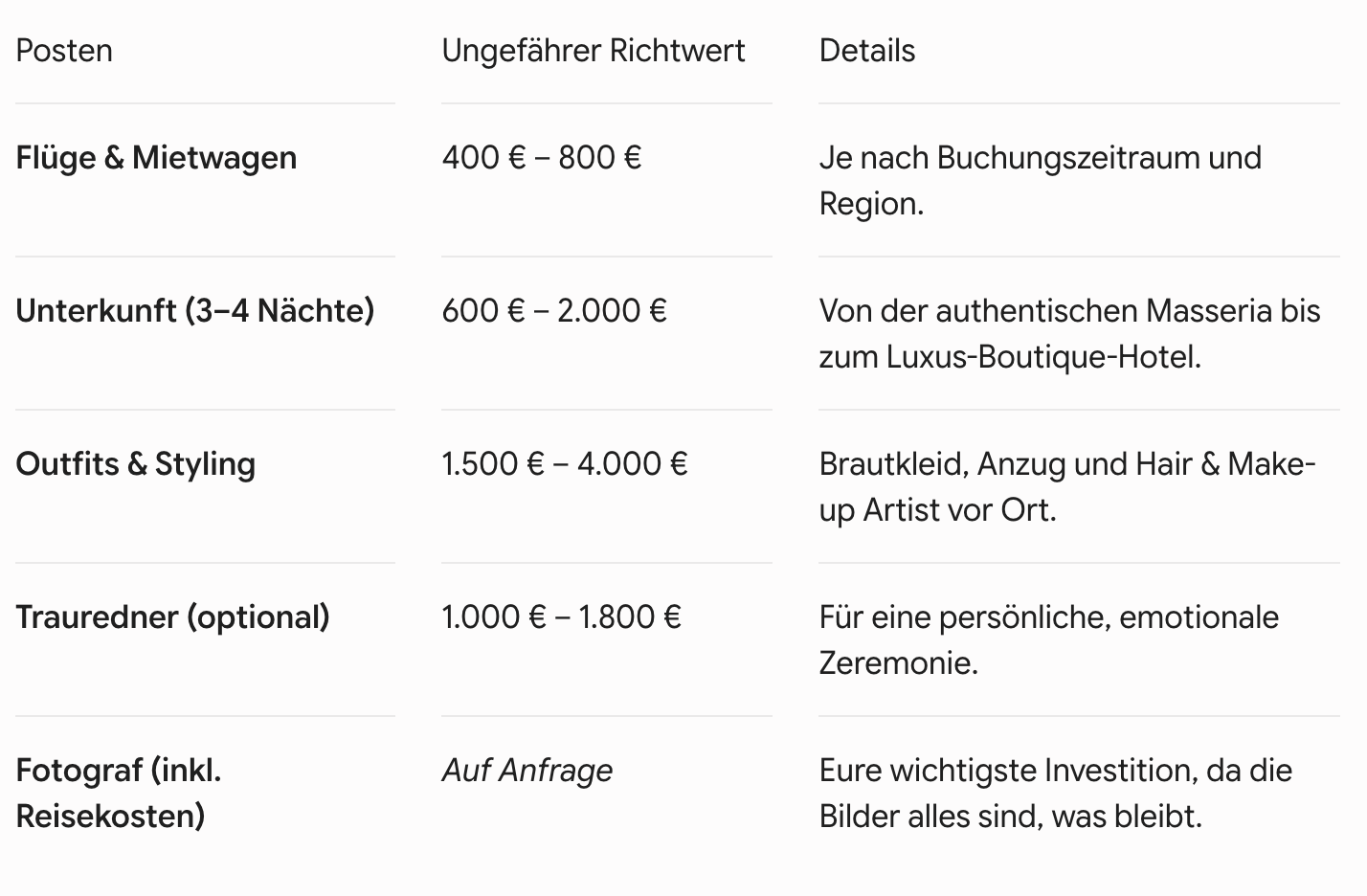Screen dimensions: 1367x896
Task: Click the Luxus-Boutique-Hotel text line
Action: (1010, 357)
